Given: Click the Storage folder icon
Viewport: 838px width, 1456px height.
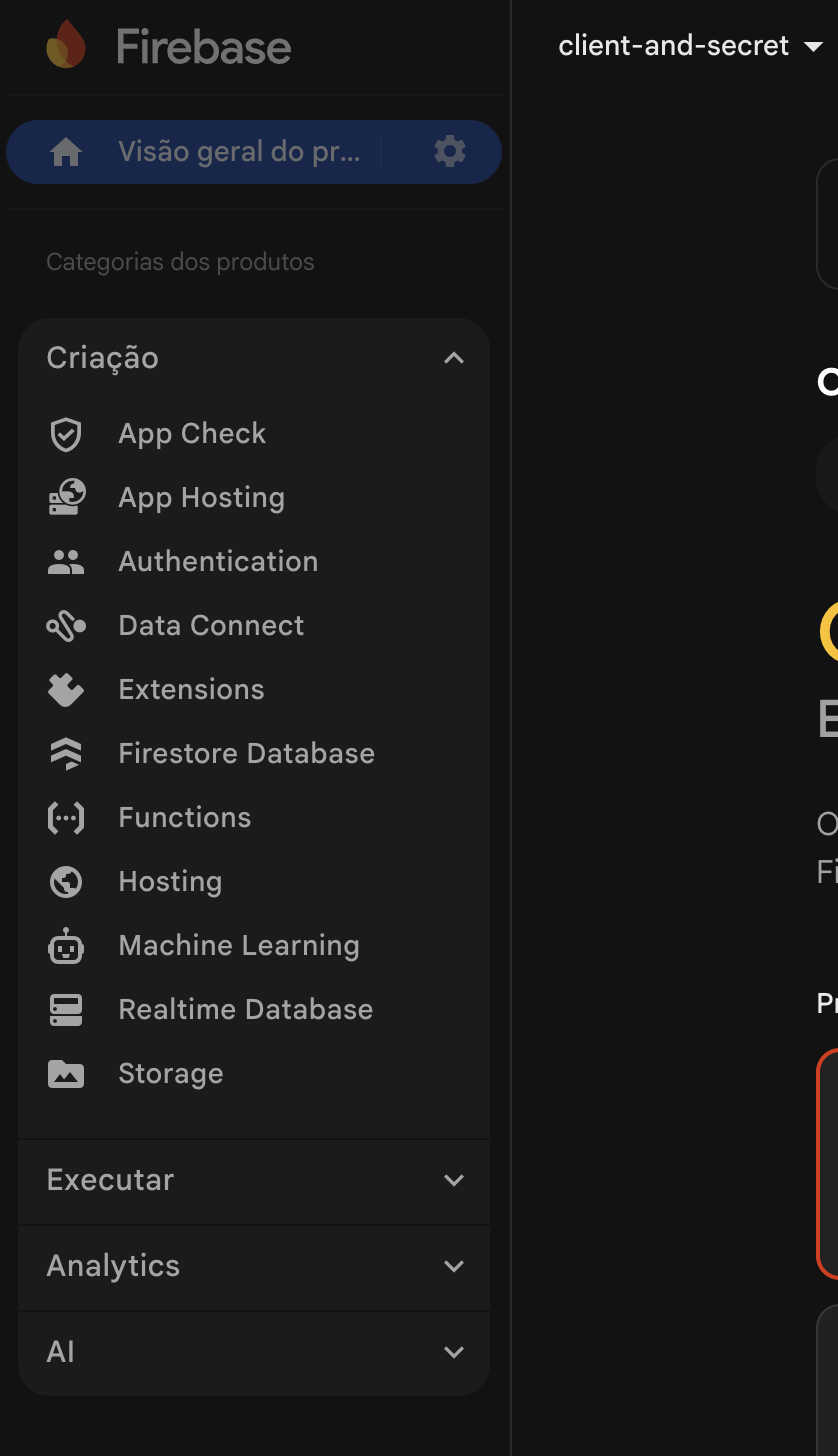Looking at the screenshot, I should [66, 1074].
